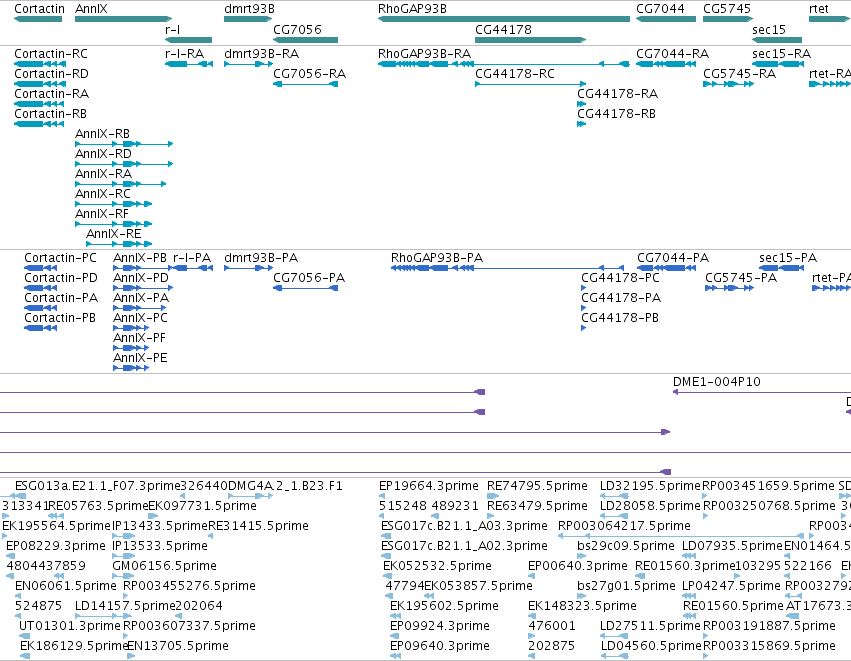Select the AnnIX-RB transcript label
The width and height of the screenshot is (851, 661).
tap(102, 134)
